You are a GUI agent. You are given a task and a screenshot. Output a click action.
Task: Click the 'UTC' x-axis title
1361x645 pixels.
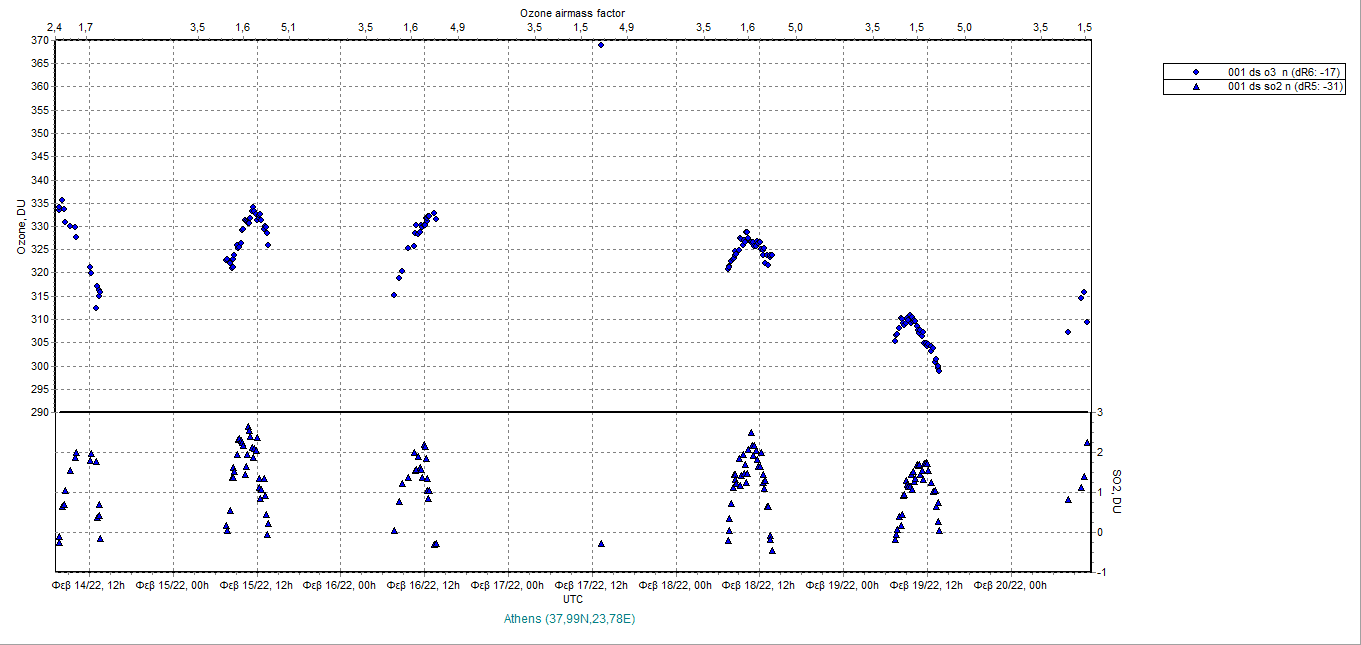pyautogui.click(x=573, y=599)
